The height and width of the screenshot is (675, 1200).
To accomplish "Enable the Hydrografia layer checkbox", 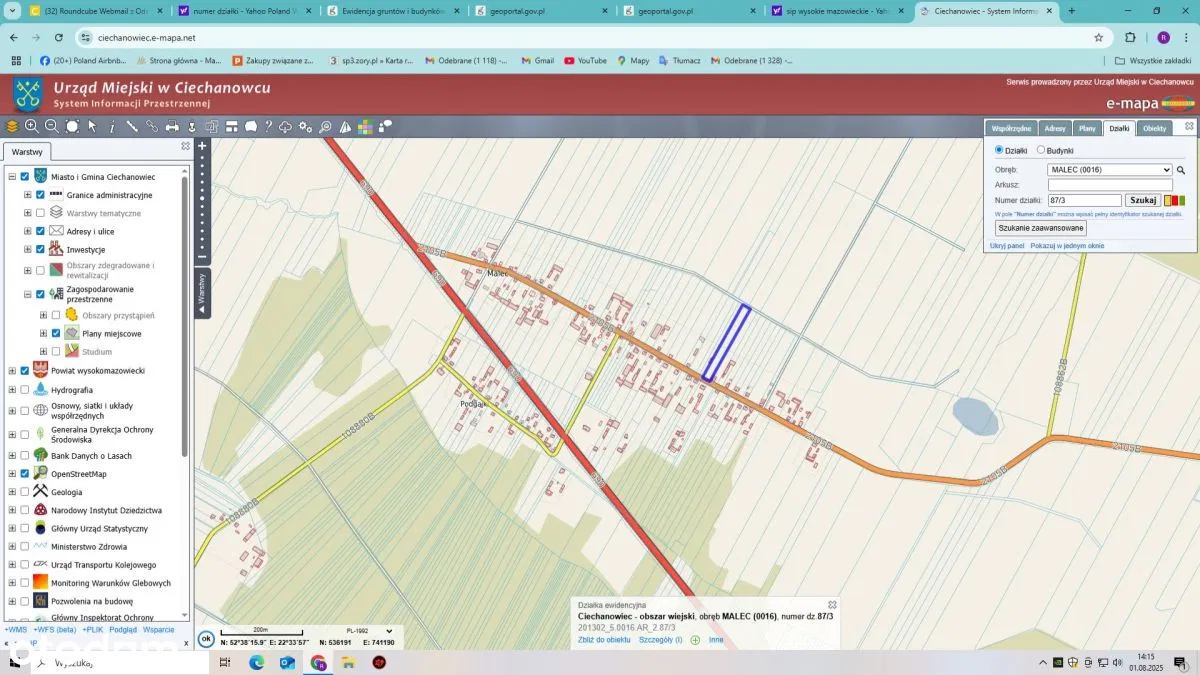I will click(24, 389).
